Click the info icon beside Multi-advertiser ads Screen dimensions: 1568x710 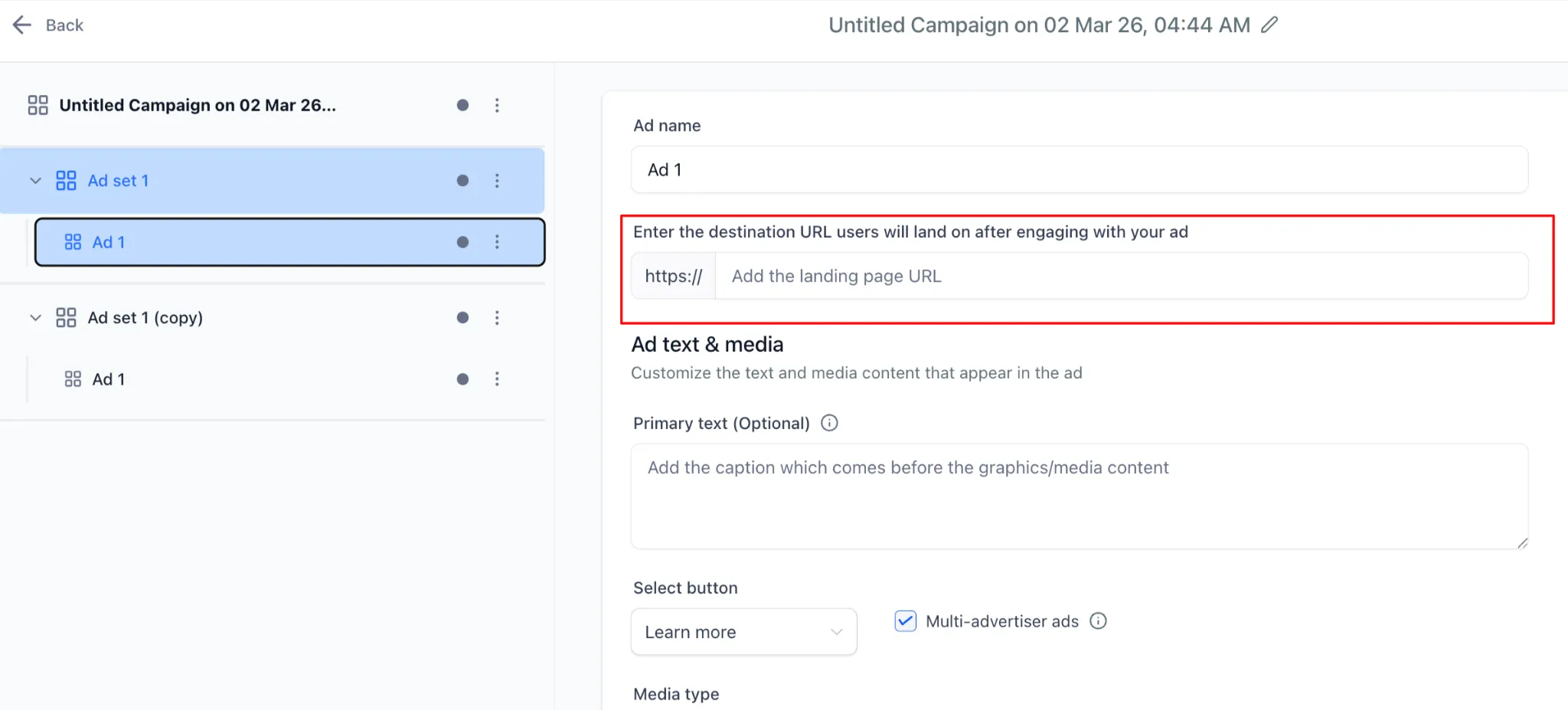click(x=1099, y=621)
